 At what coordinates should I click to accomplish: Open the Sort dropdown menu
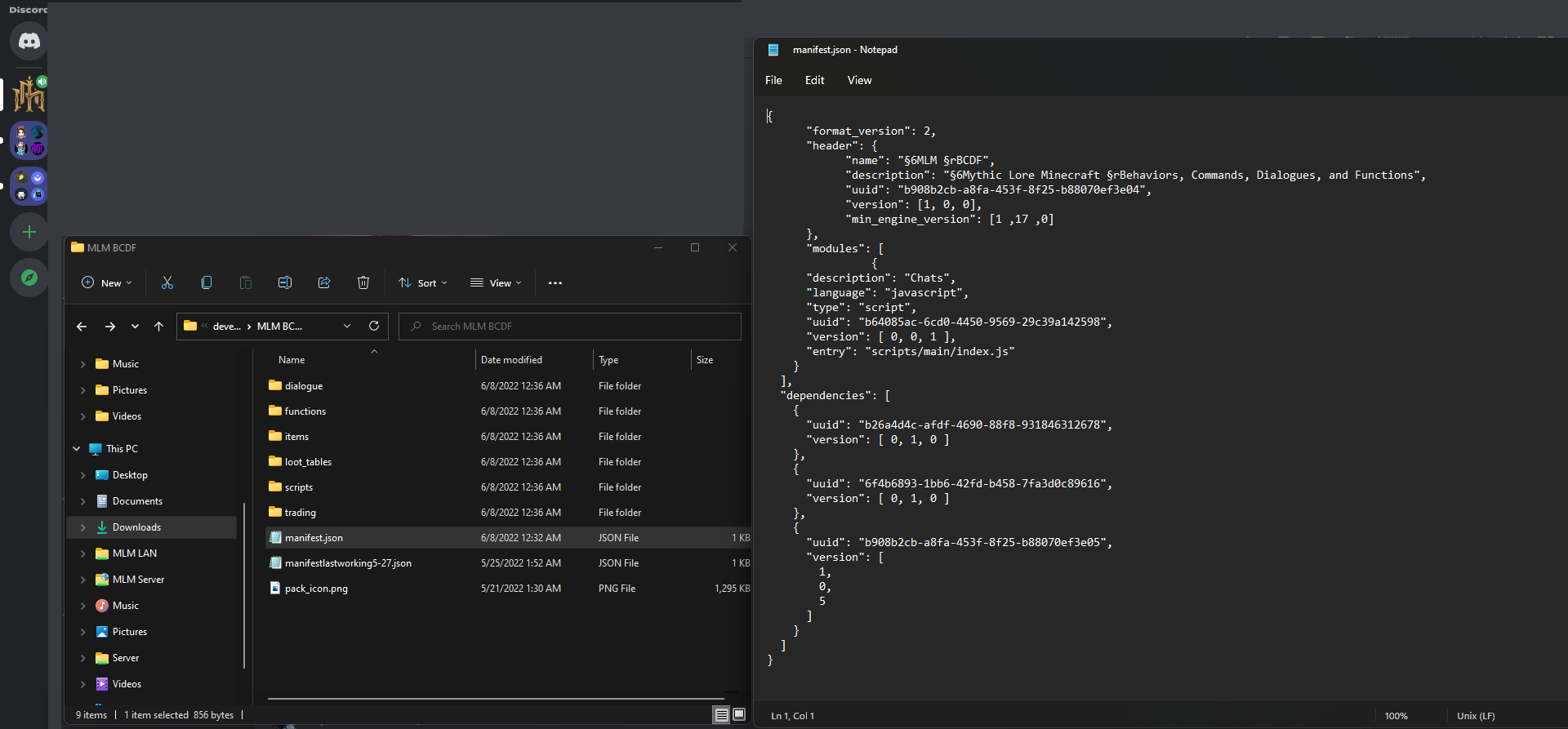(423, 282)
